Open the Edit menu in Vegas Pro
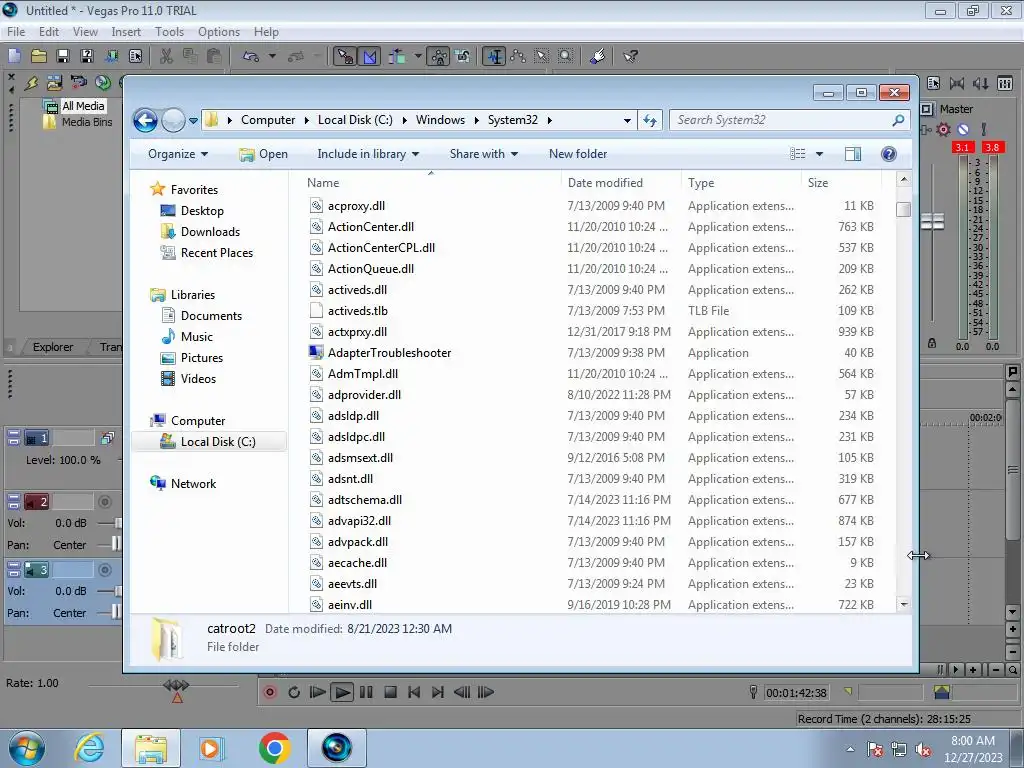 49,31
